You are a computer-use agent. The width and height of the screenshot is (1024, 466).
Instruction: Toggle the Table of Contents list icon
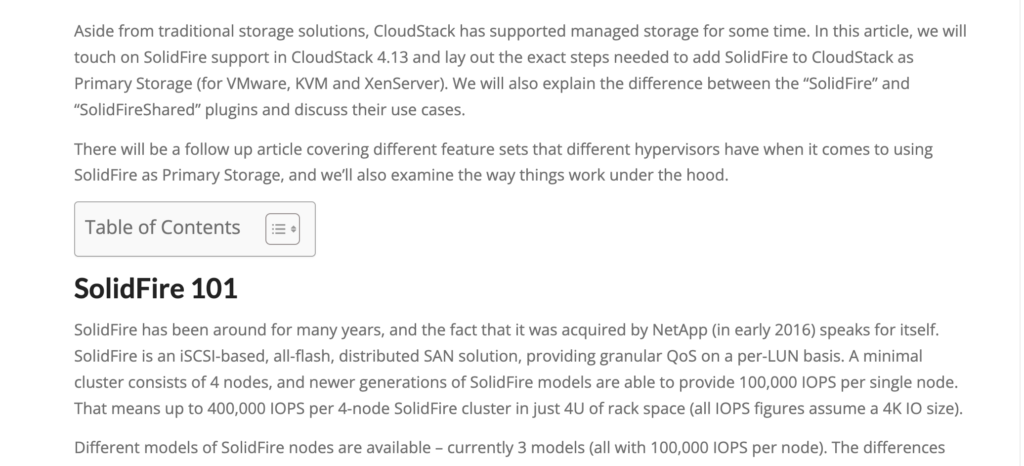tap(282, 229)
